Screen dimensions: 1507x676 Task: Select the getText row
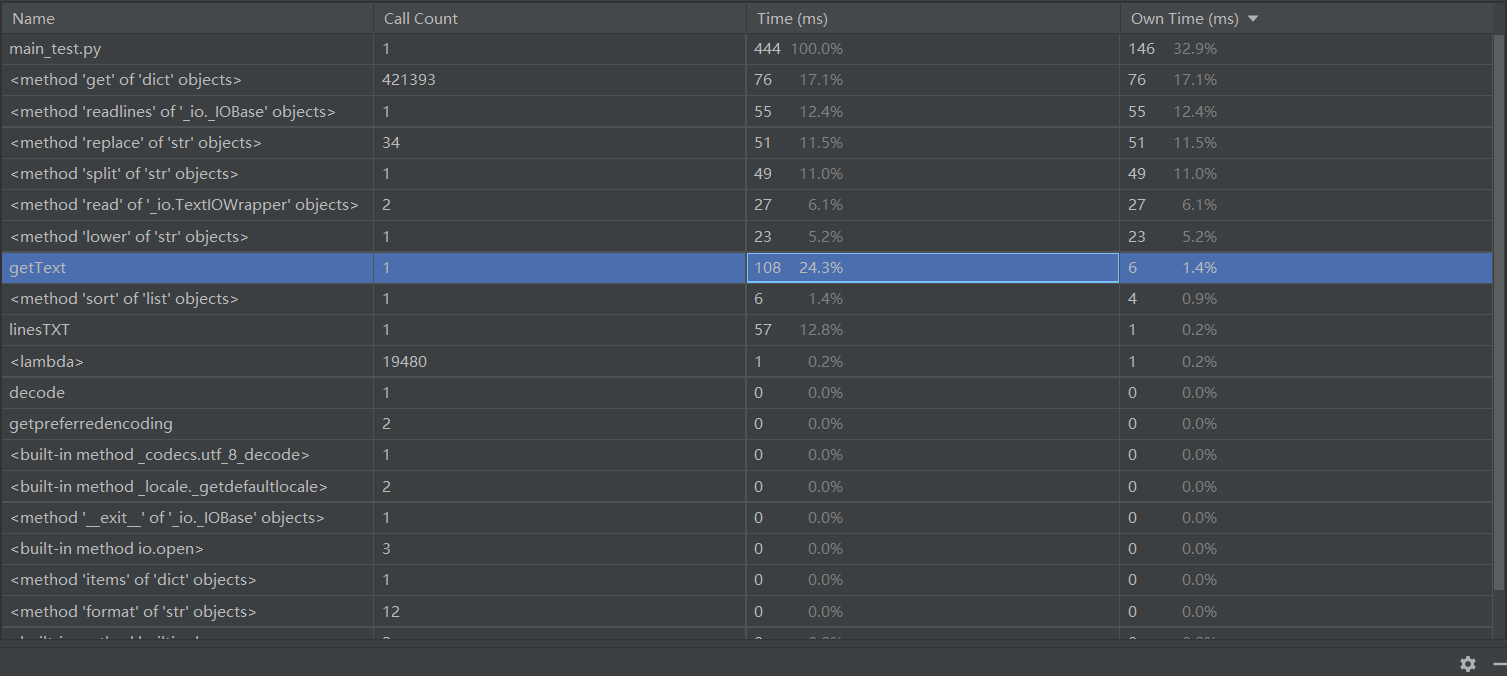coord(747,267)
